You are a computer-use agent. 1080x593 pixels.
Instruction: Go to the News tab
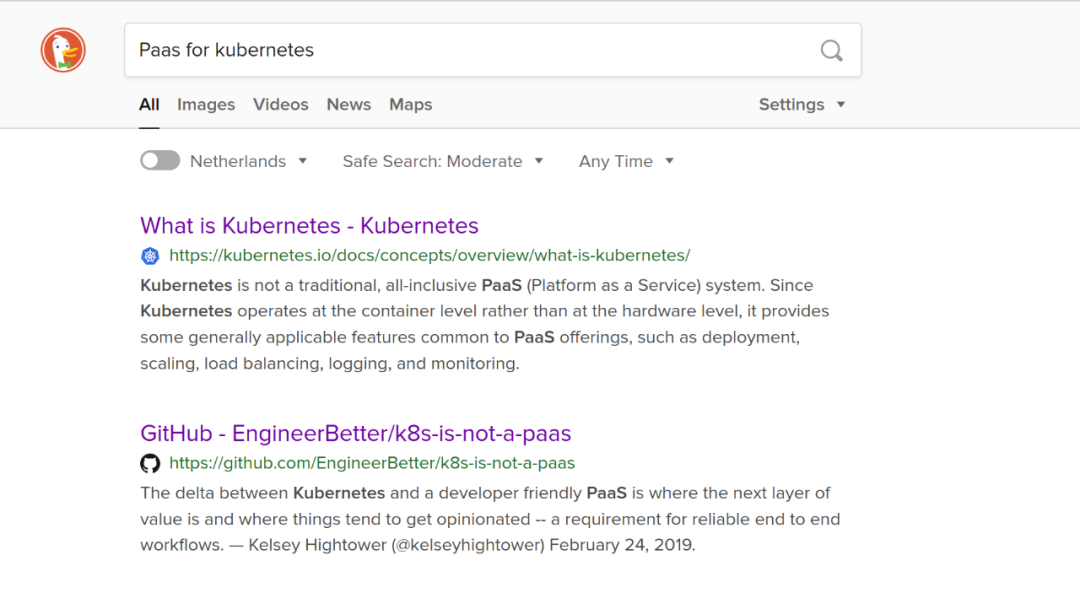tap(349, 104)
